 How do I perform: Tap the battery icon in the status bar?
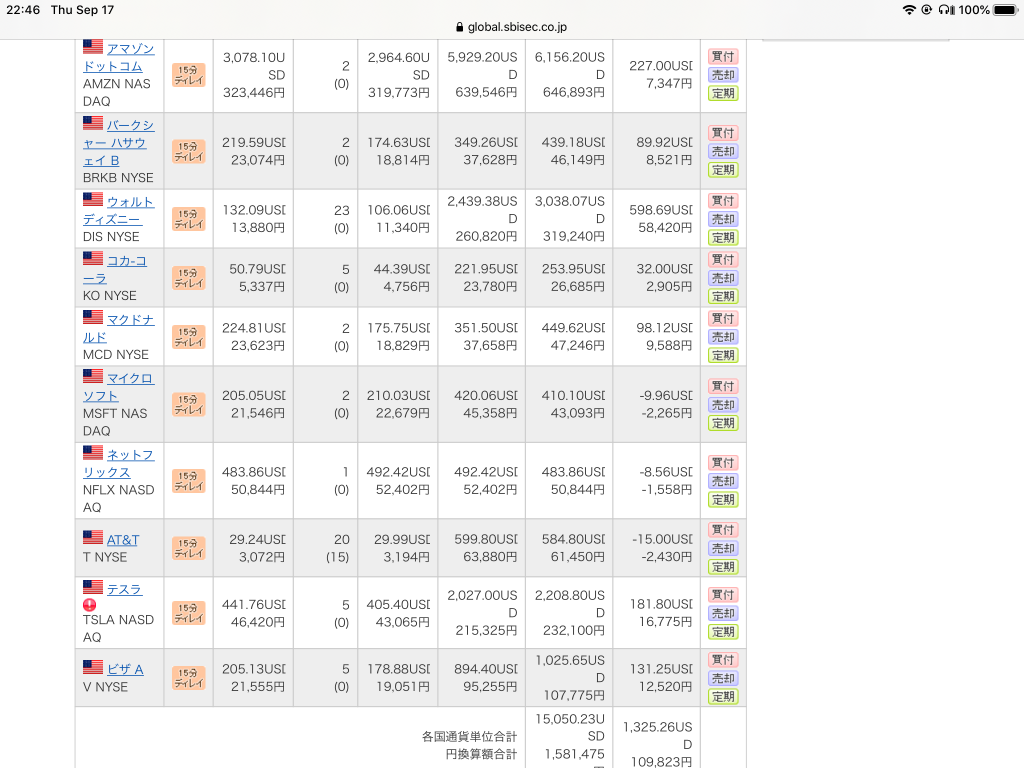[1006, 10]
